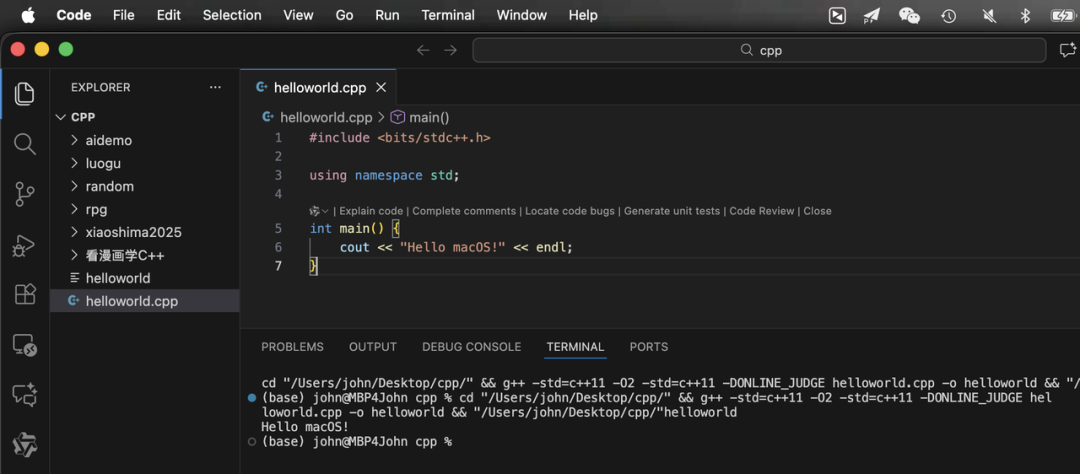Expand the aidemo folder
Viewport: 1080px width, 474px height.
coord(74,141)
